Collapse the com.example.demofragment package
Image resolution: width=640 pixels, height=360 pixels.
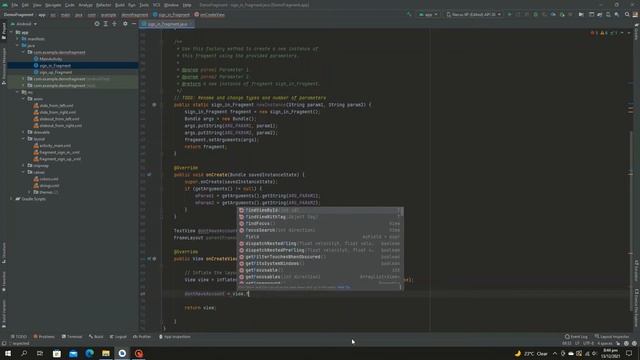click(24, 52)
